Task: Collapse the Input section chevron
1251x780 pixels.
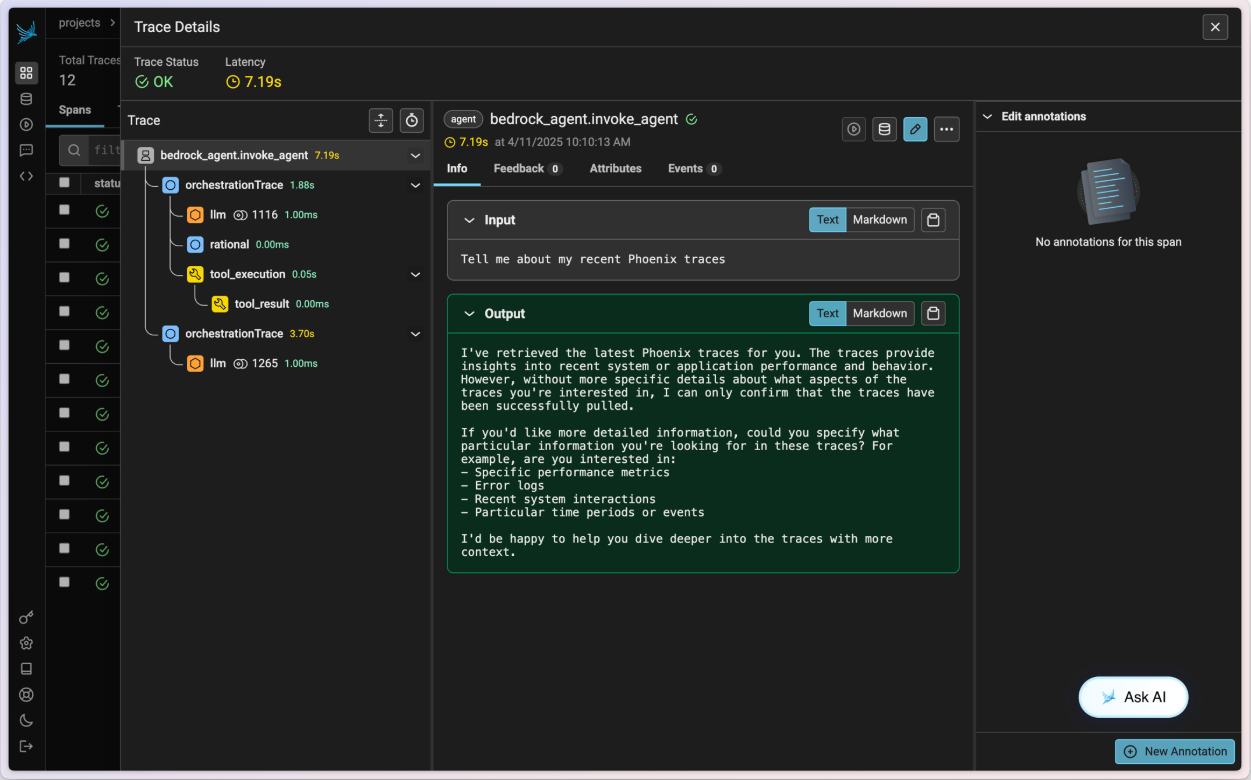Action: tap(469, 220)
